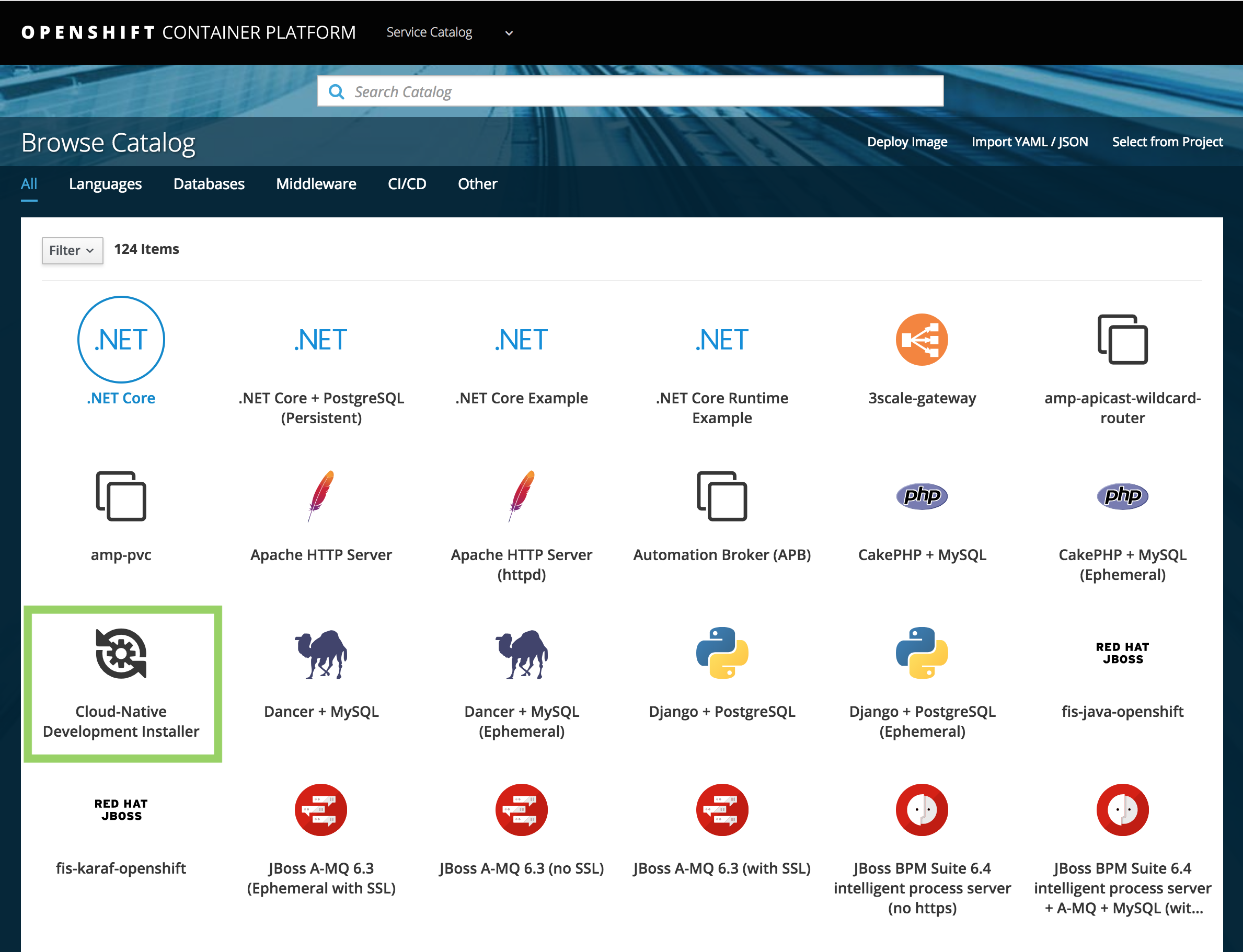Open the .NET Core circled icon
1243x952 pixels.
[x=121, y=340]
